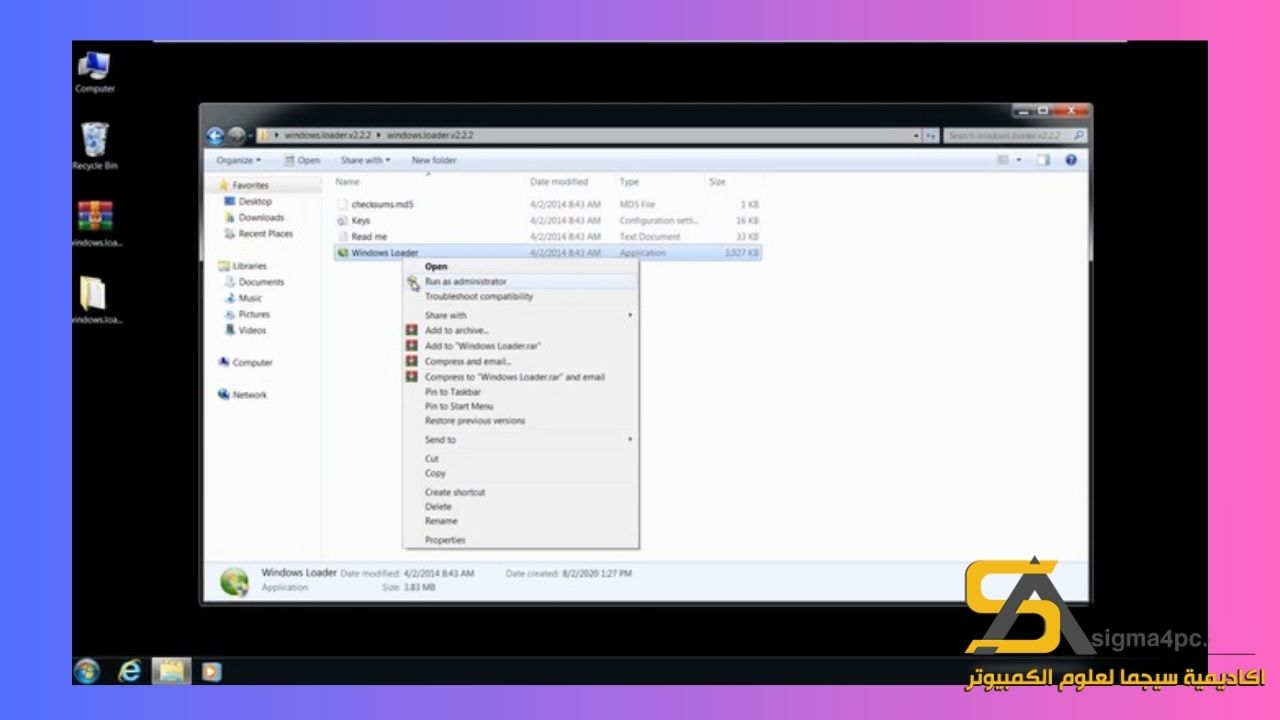Image resolution: width=1280 pixels, height=720 pixels.
Task: Select the yellow folder icon on the desktop
Action: tap(92, 294)
